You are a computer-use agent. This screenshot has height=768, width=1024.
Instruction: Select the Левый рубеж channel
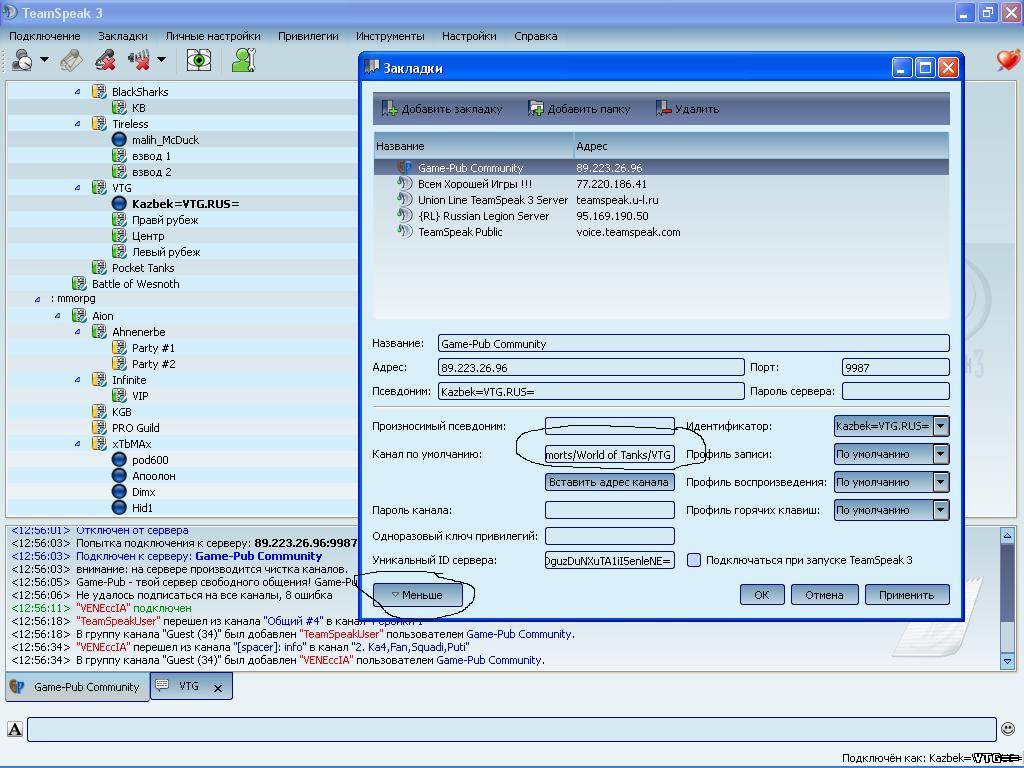click(166, 252)
